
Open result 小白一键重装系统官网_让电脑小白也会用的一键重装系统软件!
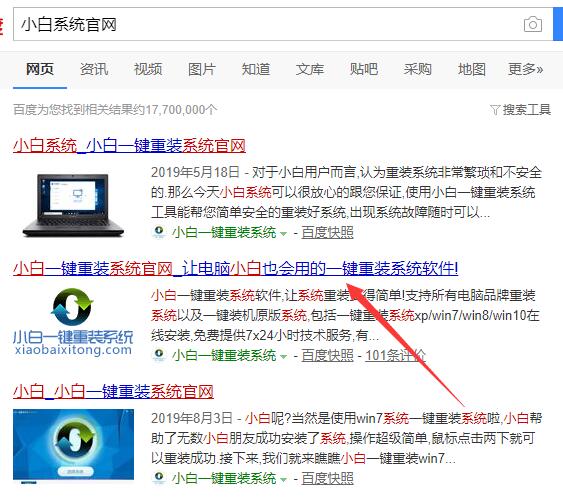pos(236,269)
